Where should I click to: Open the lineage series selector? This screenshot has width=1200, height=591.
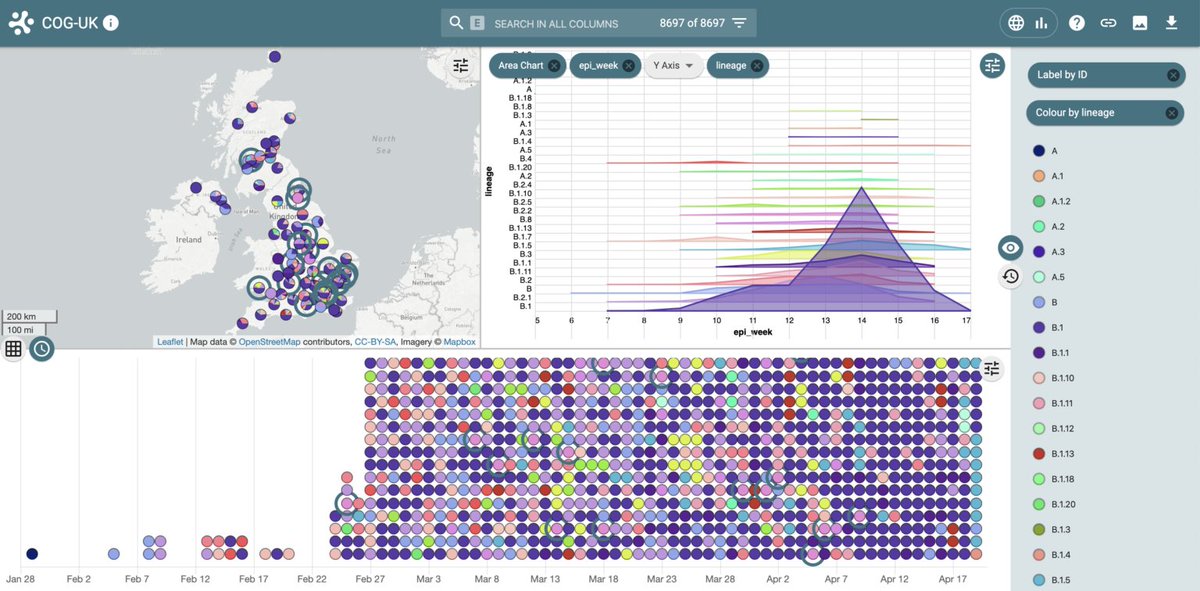[x=731, y=66]
